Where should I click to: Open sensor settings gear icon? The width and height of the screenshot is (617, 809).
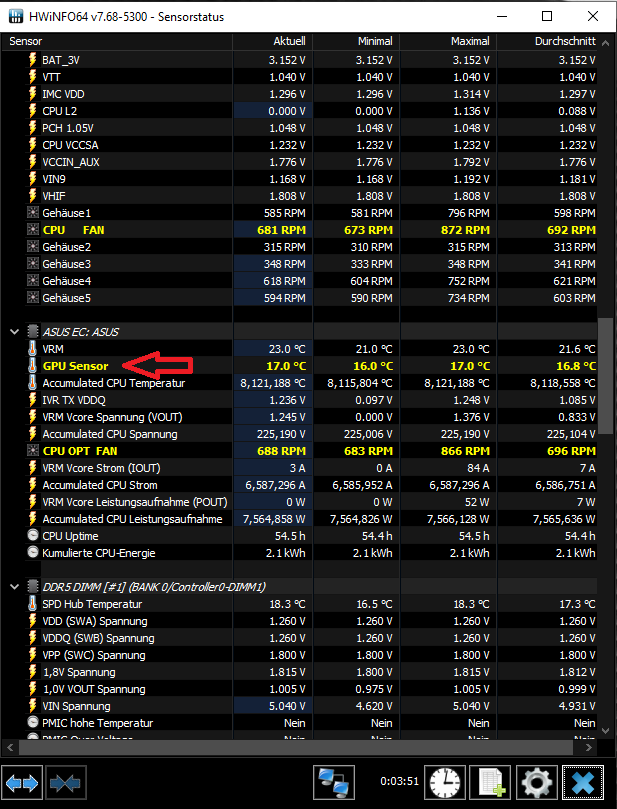[537, 783]
